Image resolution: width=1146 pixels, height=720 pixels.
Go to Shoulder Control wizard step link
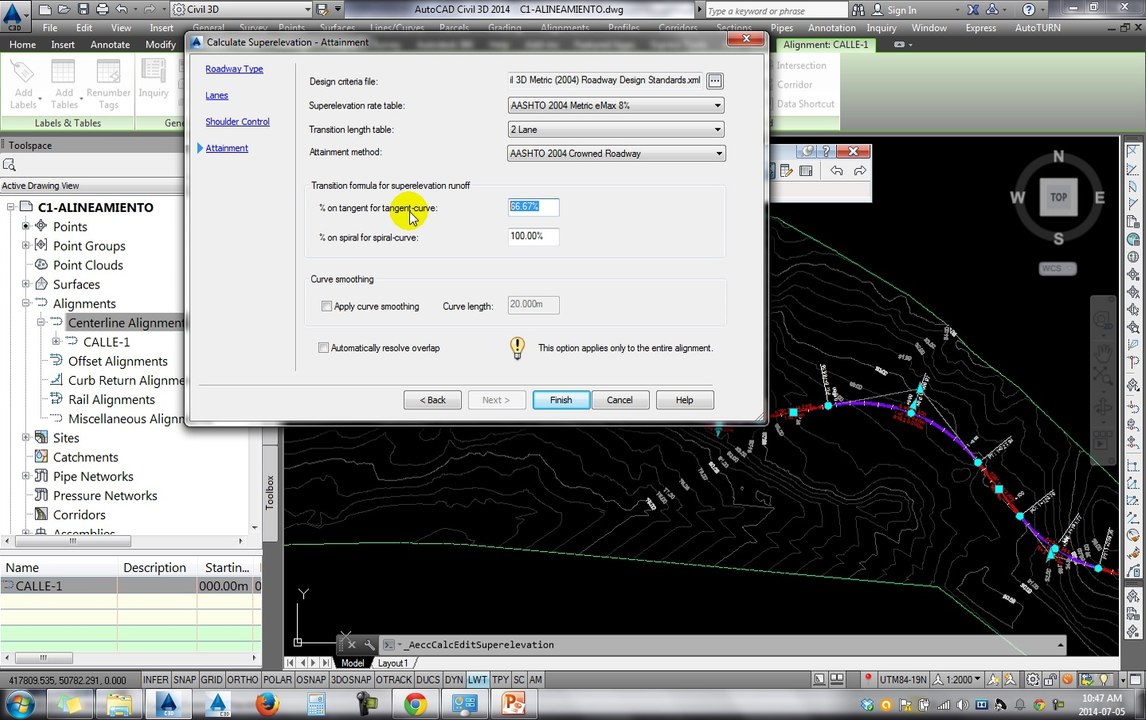(237, 121)
